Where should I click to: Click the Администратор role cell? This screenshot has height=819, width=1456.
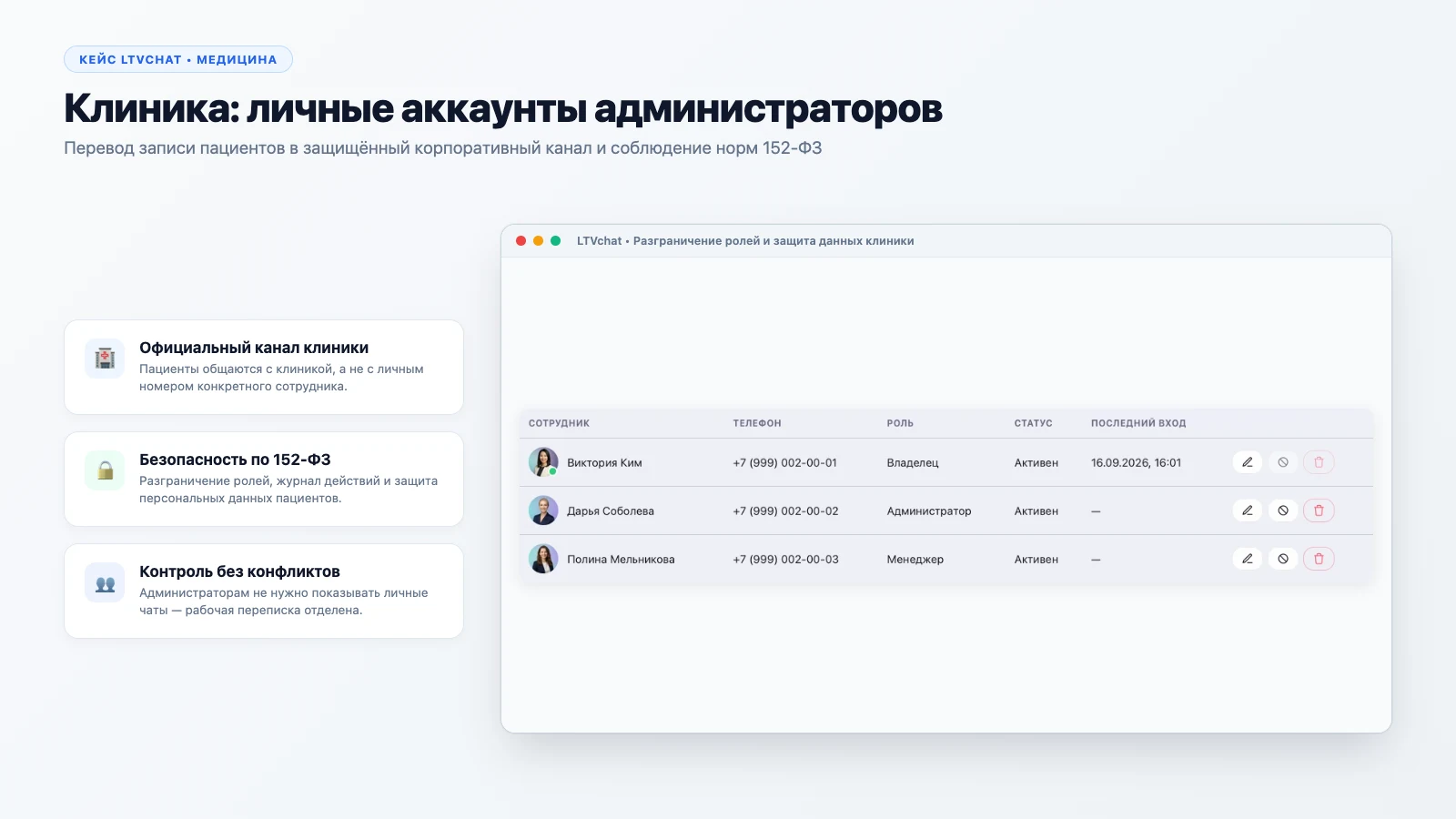click(x=929, y=511)
